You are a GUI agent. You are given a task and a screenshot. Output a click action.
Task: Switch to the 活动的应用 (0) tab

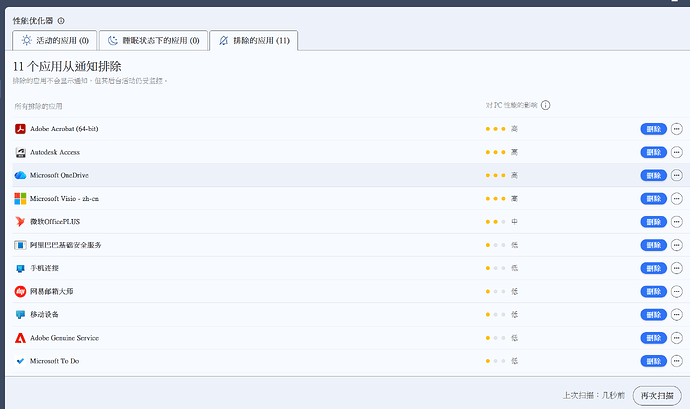point(55,41)
